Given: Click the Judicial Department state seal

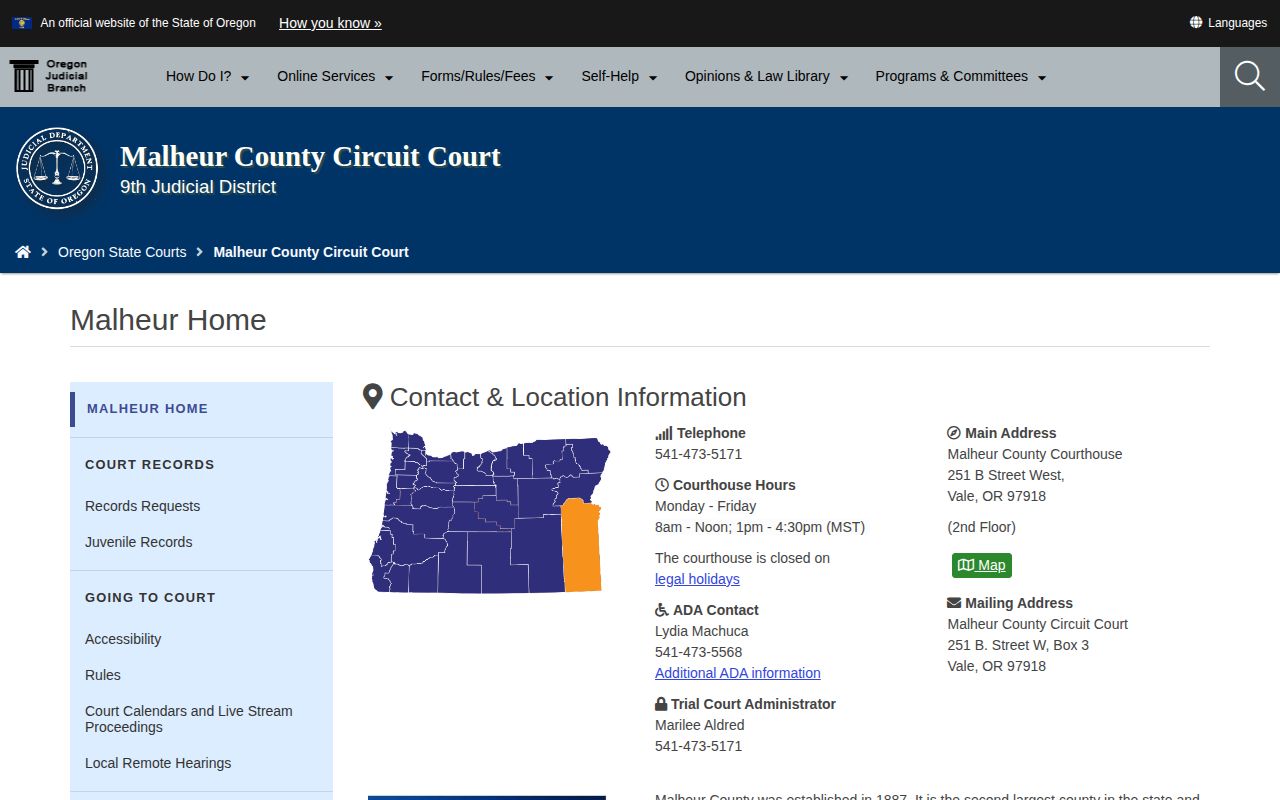Looking at the screenshot, I should (x=57, y=168).
